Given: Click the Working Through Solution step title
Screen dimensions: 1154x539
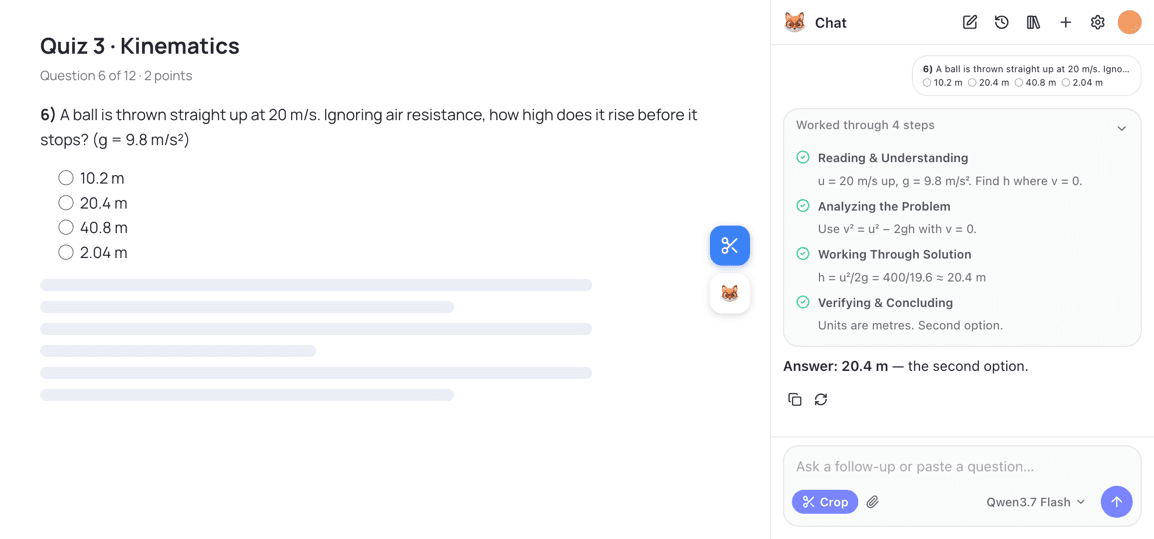Looking at the screenshot, I should pyautogui.click(x=894, y=254).
